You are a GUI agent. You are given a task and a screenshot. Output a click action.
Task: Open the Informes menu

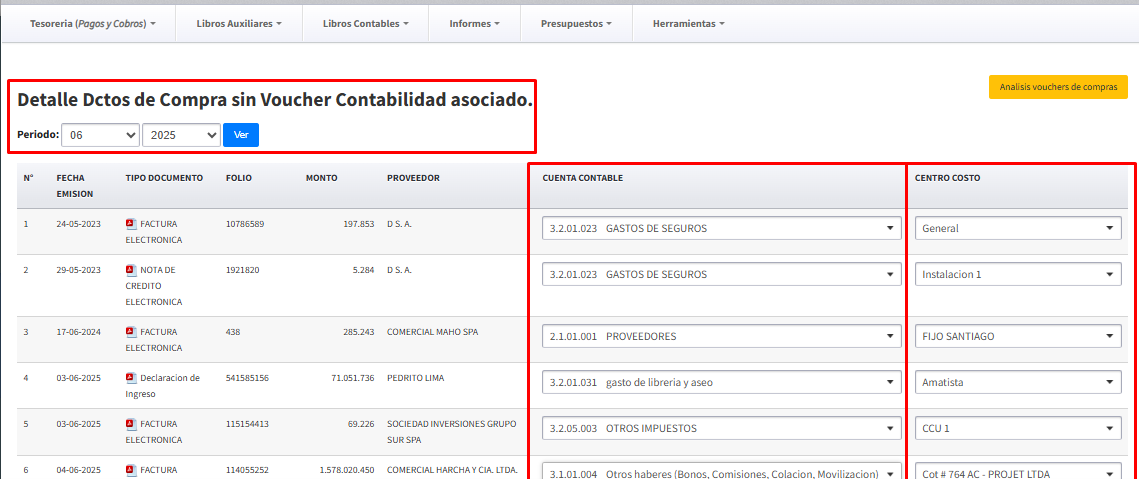474,23
